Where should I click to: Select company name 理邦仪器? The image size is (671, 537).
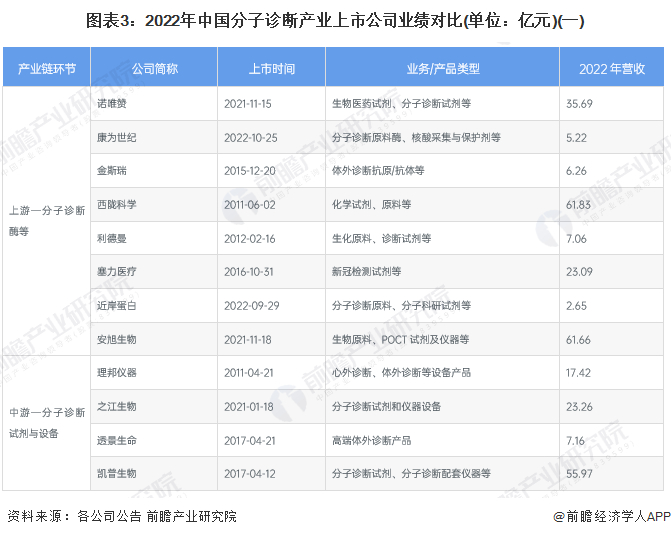click(116, 373)
